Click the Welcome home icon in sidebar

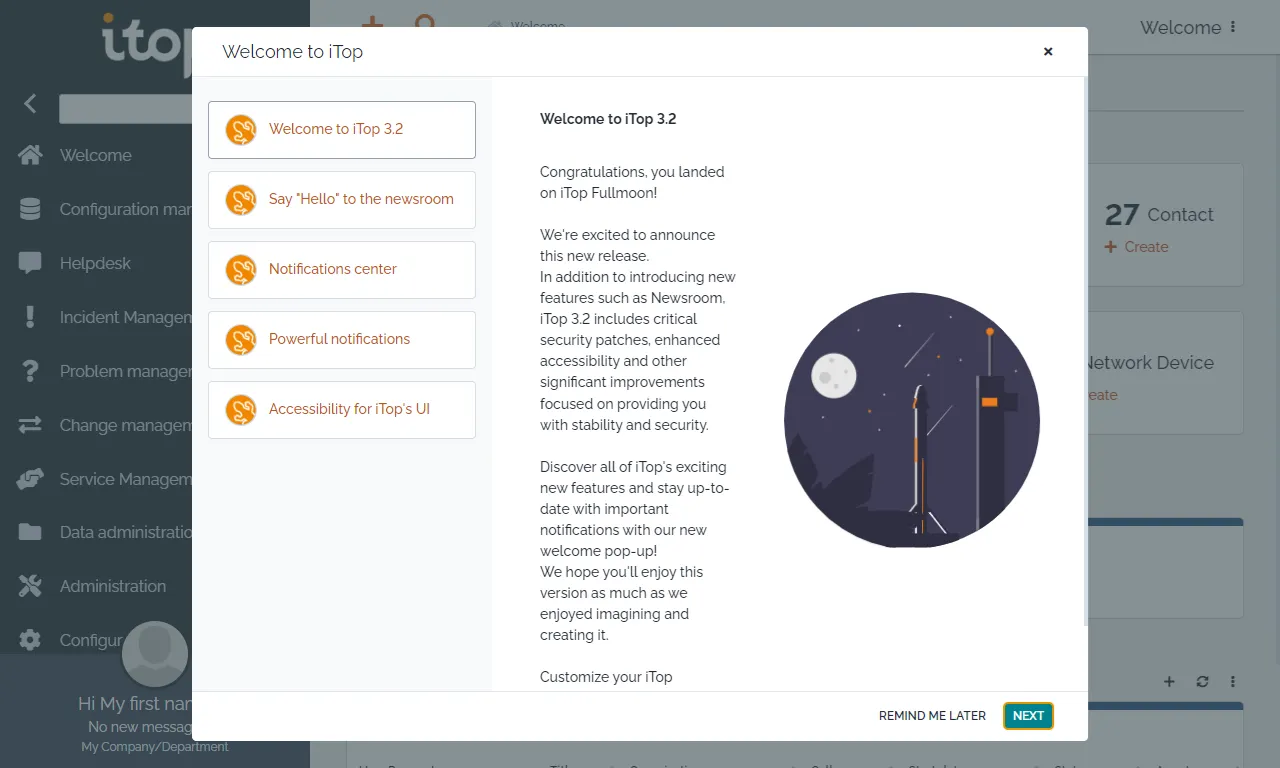click(30, 155)
